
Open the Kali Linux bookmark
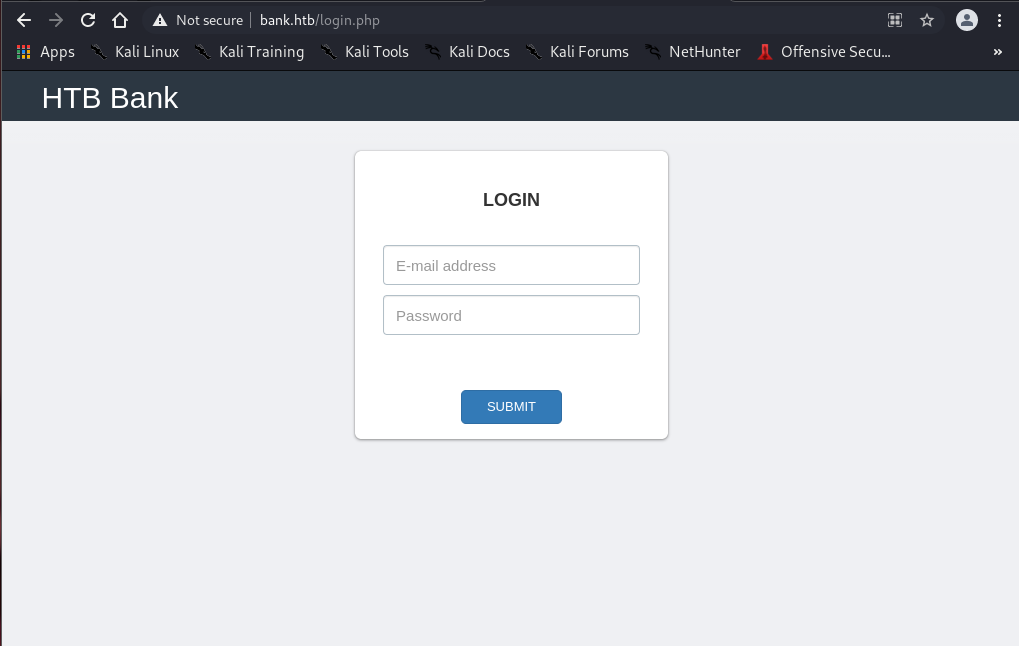click(x=135, y=52)
